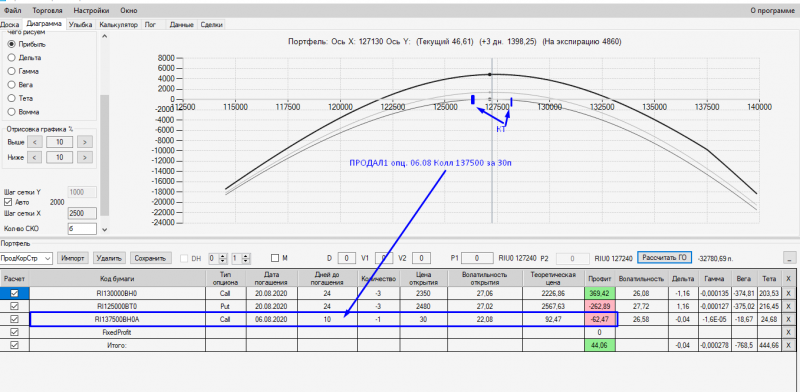Click the Рассчитать ГО button
The width and height of the screenshot is (800, 392).
pos(664,258)
